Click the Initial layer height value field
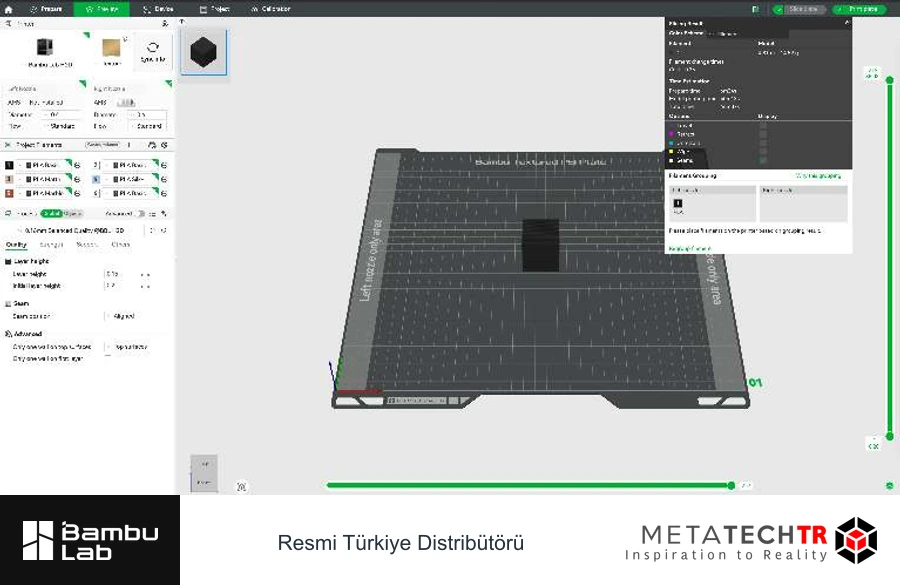Image resolution: width=900 pixels, height=585 pixels. click(x=121, y=286)
